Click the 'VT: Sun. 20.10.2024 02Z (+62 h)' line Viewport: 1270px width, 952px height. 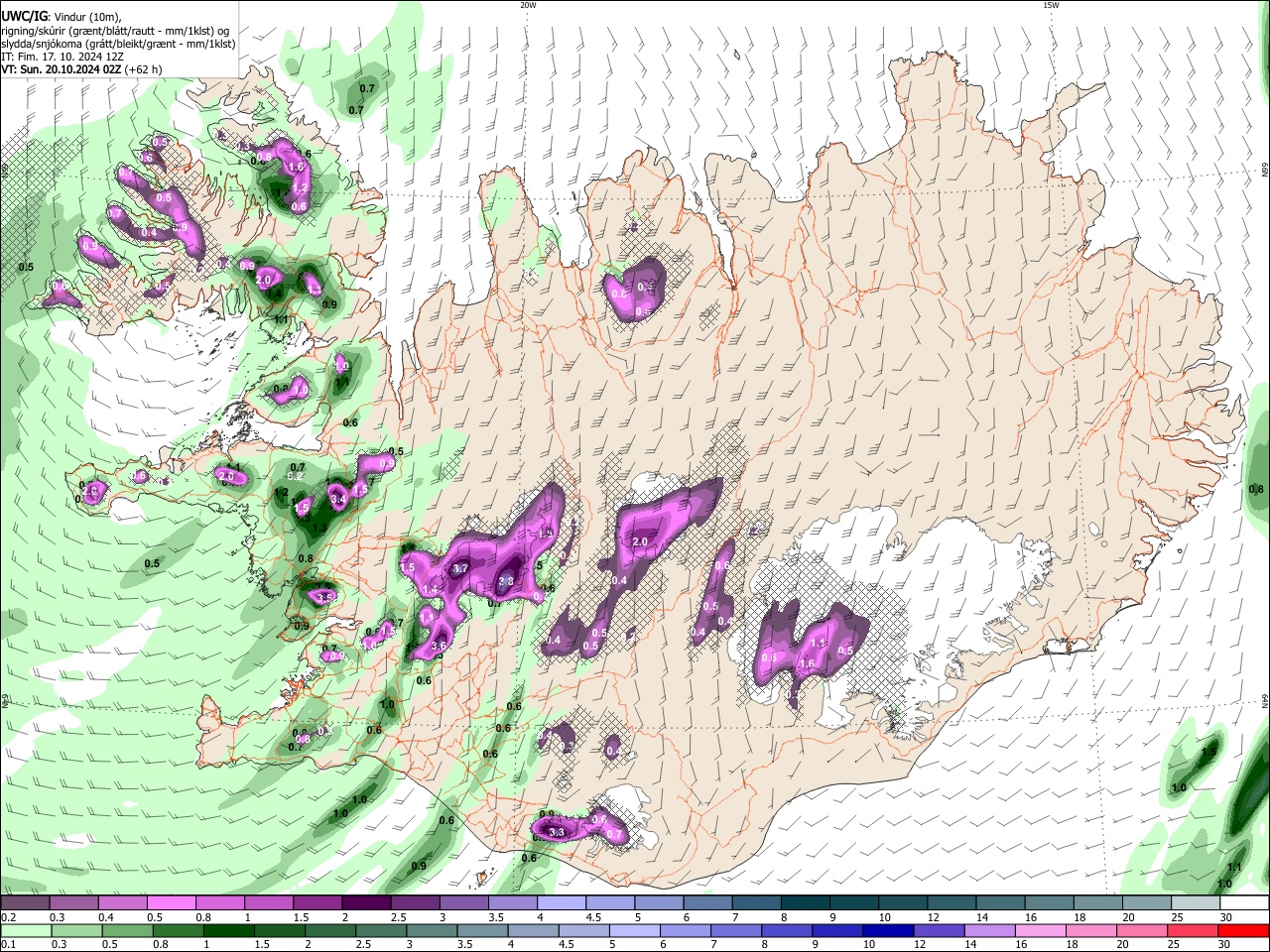[81, 69]
